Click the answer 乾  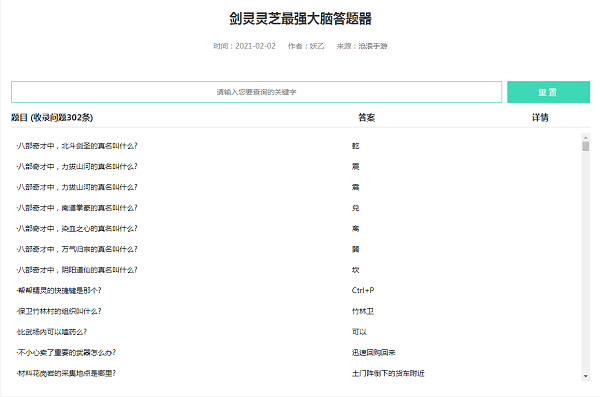[x=355, y=146]
